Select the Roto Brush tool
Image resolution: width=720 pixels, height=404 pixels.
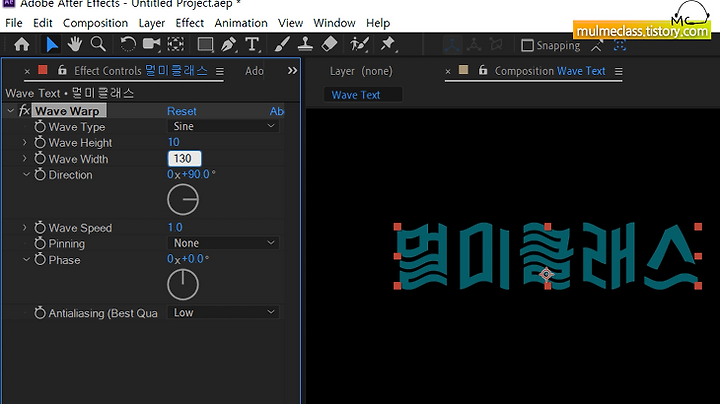pos(359,45)
